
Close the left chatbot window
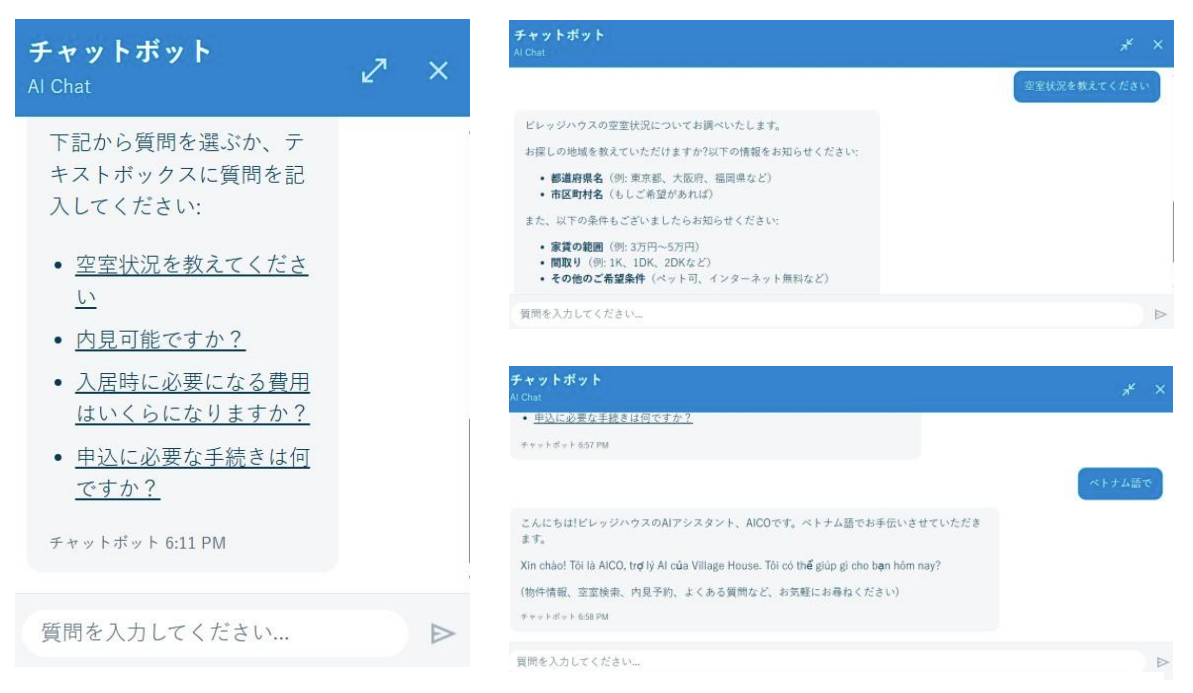tap(438, 71)
